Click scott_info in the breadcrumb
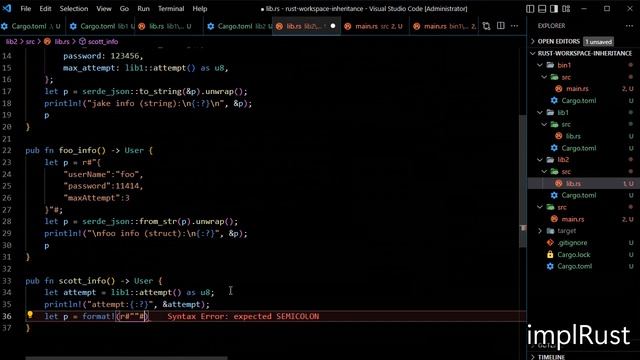Viewport: 640px width, 360px height. pos(103,42)
